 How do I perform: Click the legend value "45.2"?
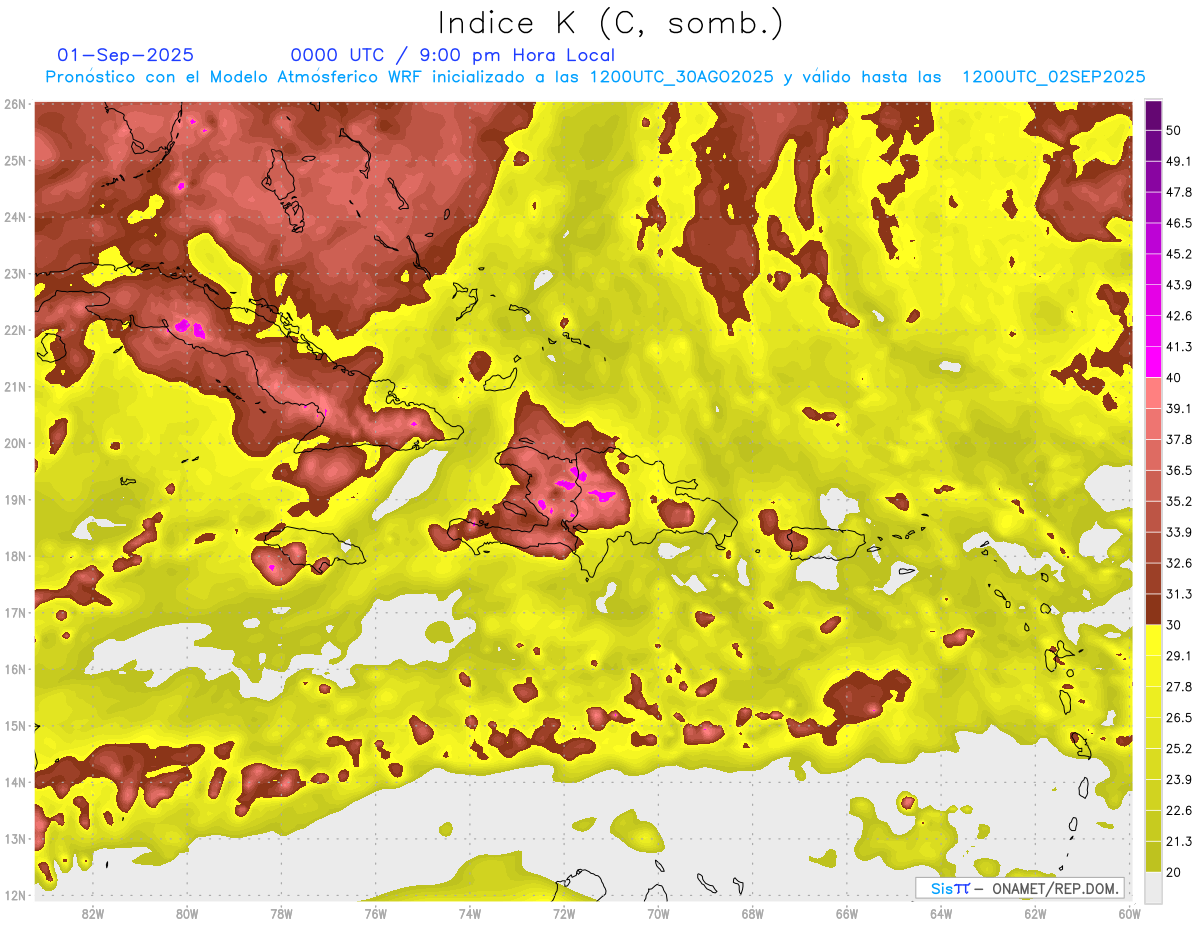(1178, 254)
